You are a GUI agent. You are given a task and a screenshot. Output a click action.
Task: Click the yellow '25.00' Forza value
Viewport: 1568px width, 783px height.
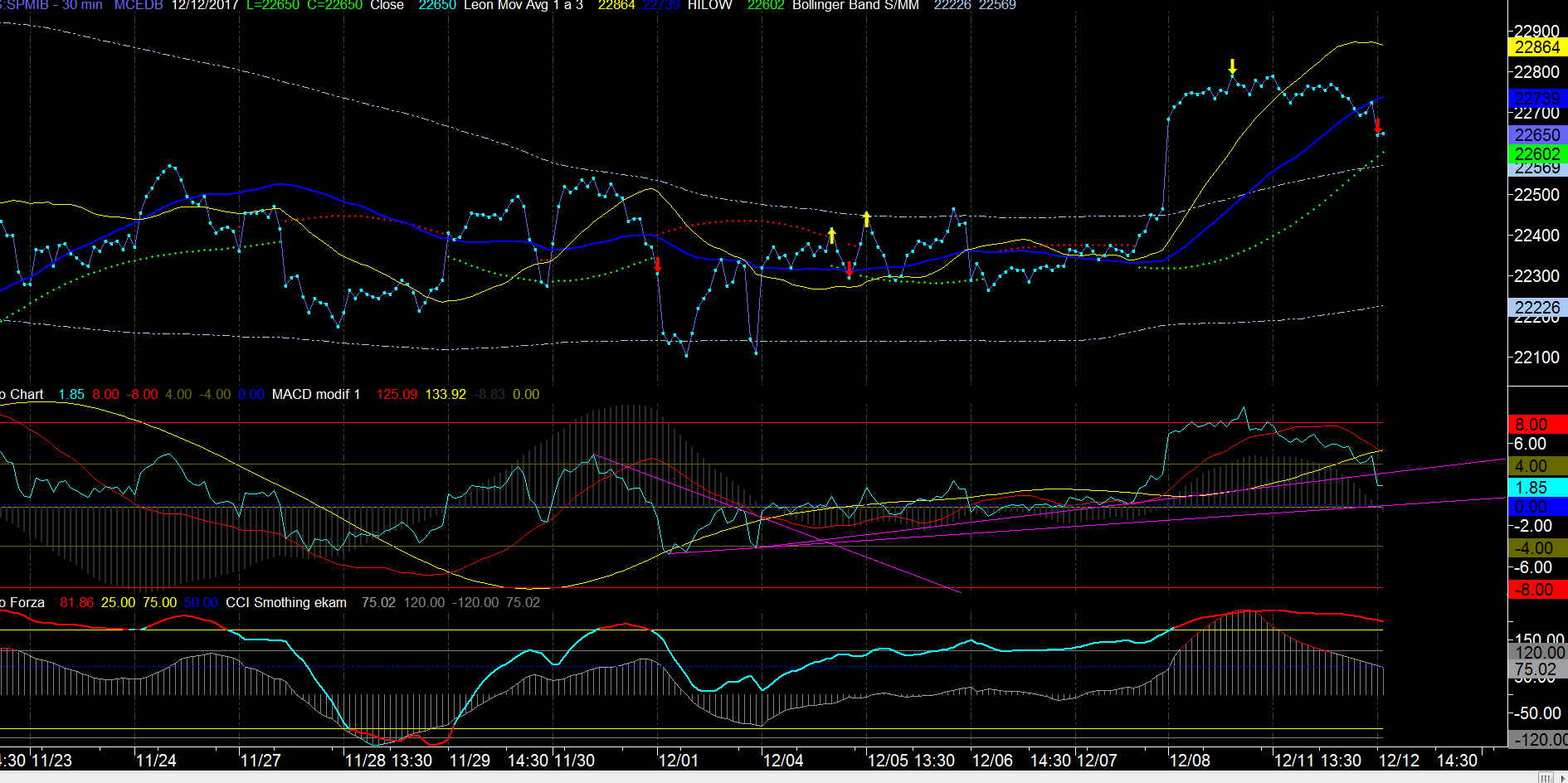tap(118, 602)
